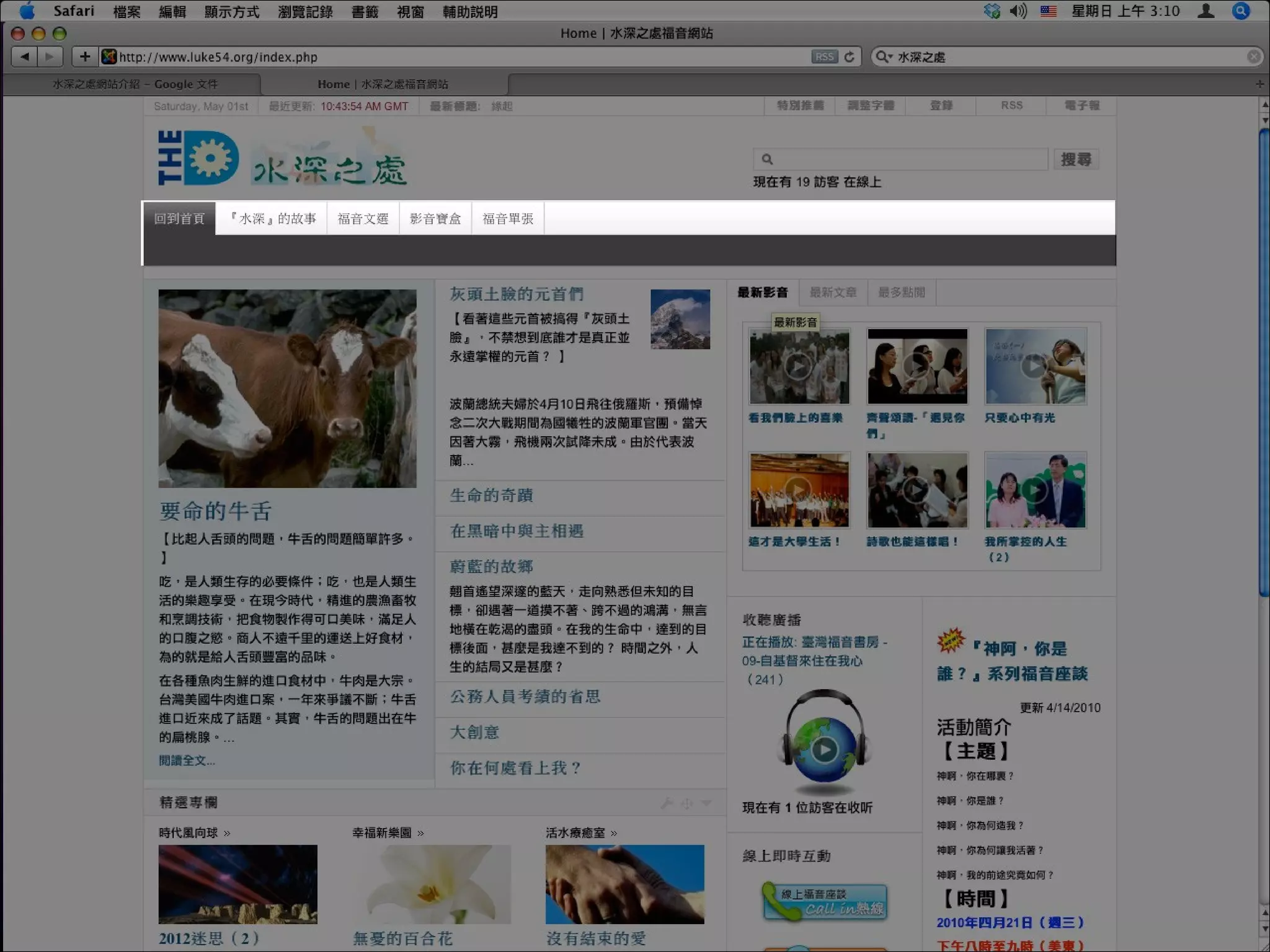Click the 搜尋 search button

(1076, 160)
